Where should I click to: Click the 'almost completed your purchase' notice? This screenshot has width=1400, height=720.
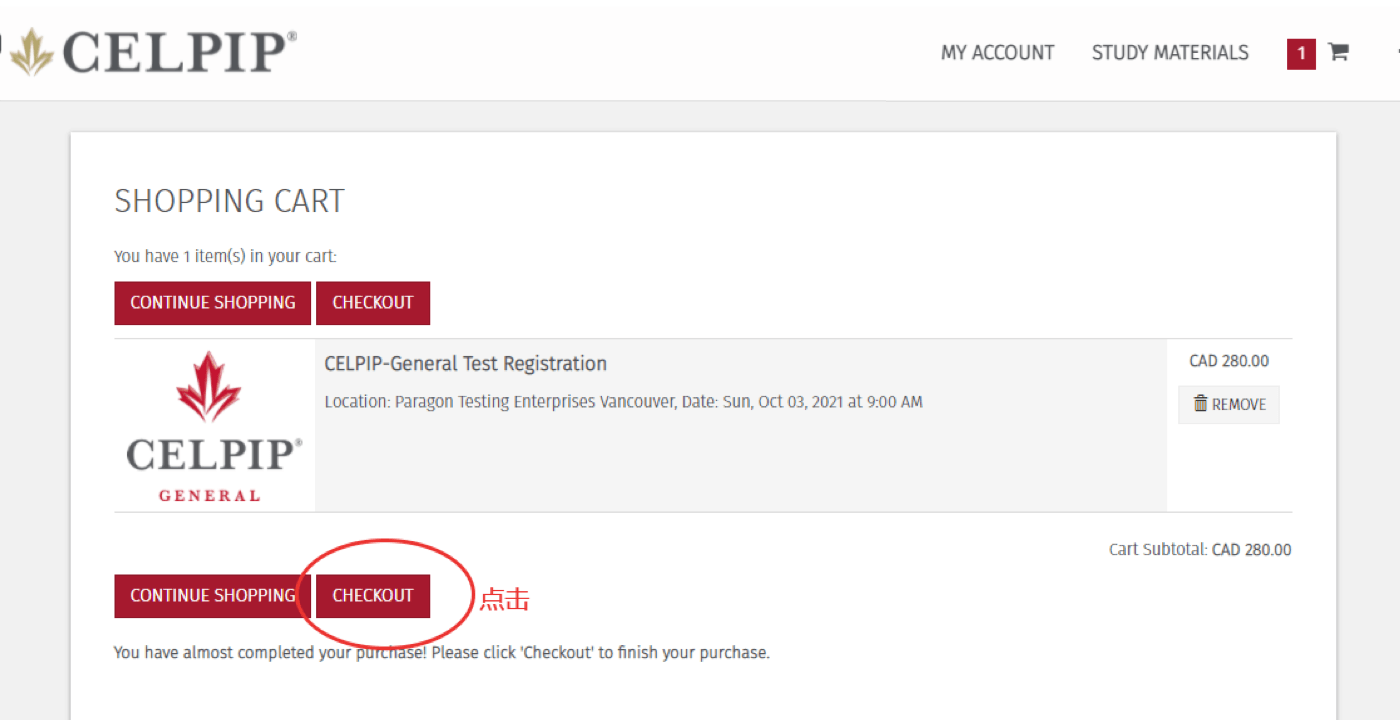[441, 653]
